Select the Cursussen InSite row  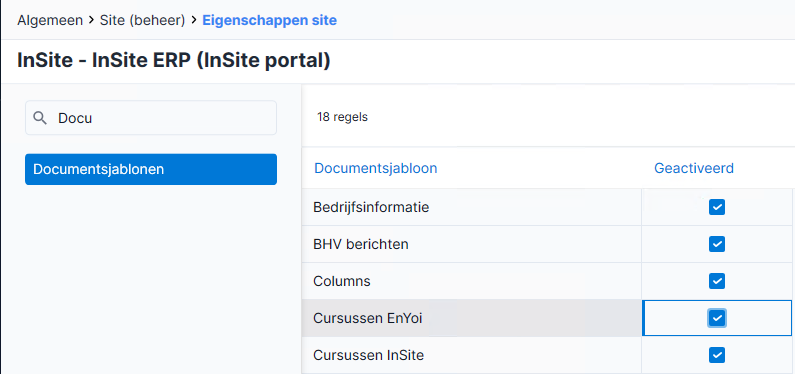[547, 355]
